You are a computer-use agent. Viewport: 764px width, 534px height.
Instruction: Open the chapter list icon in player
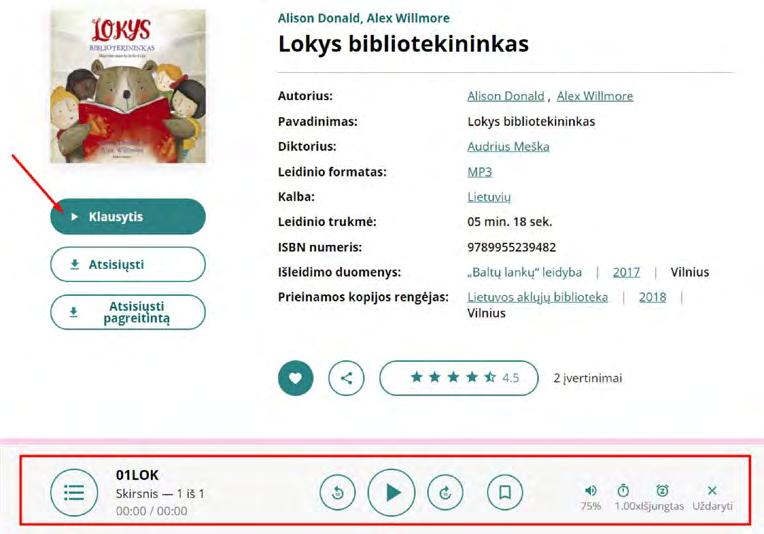(74, 493)
